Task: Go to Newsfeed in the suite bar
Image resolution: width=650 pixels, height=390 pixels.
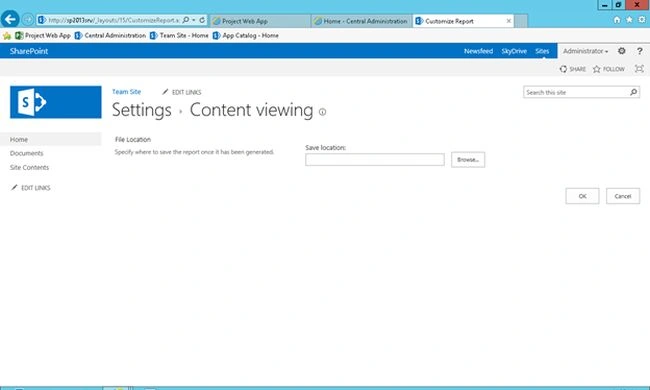Action: 478,51
